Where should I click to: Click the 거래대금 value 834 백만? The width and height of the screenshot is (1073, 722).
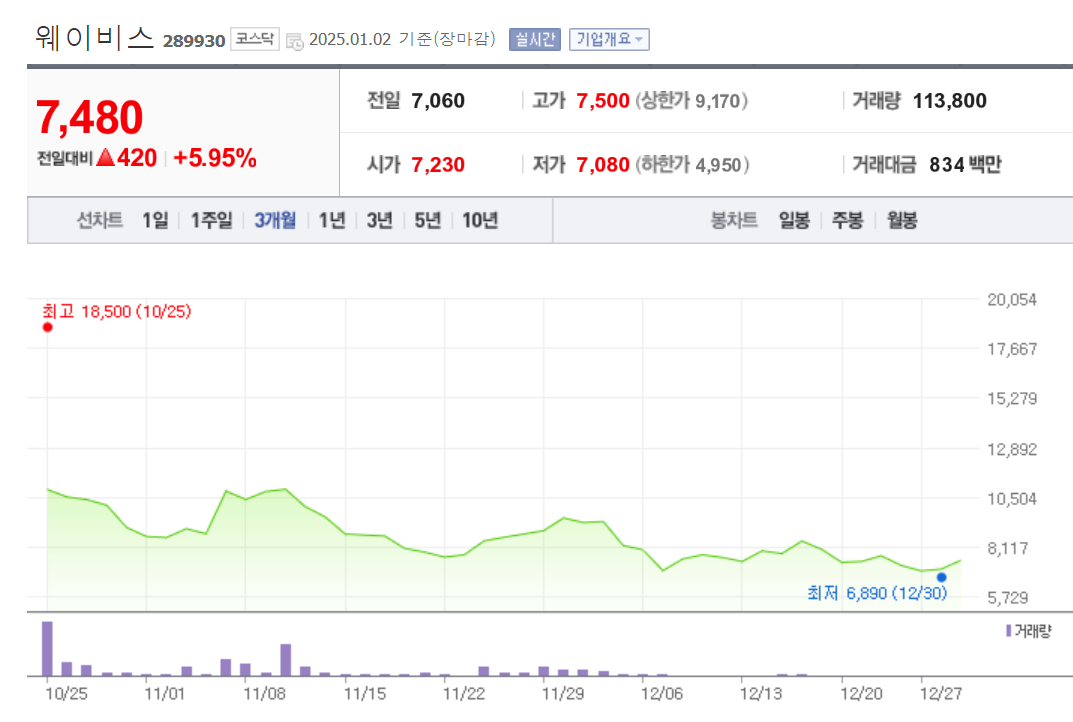pos(965,165)
